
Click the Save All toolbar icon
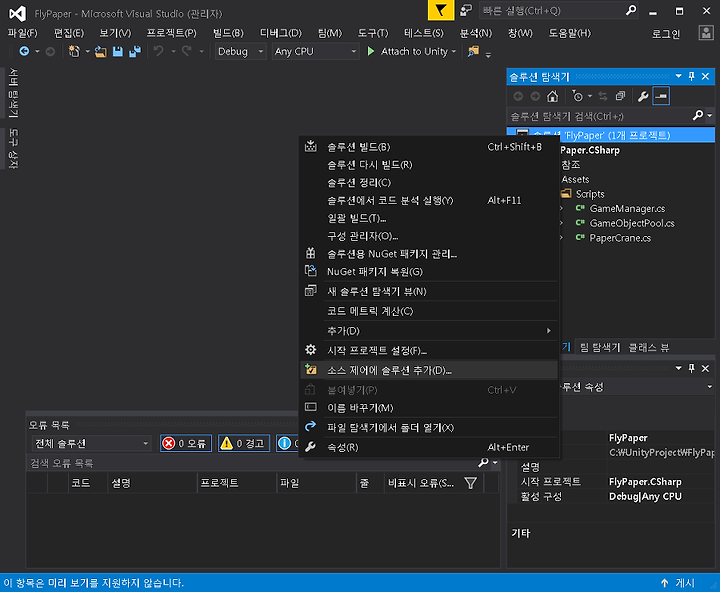(x=135, y=51)
